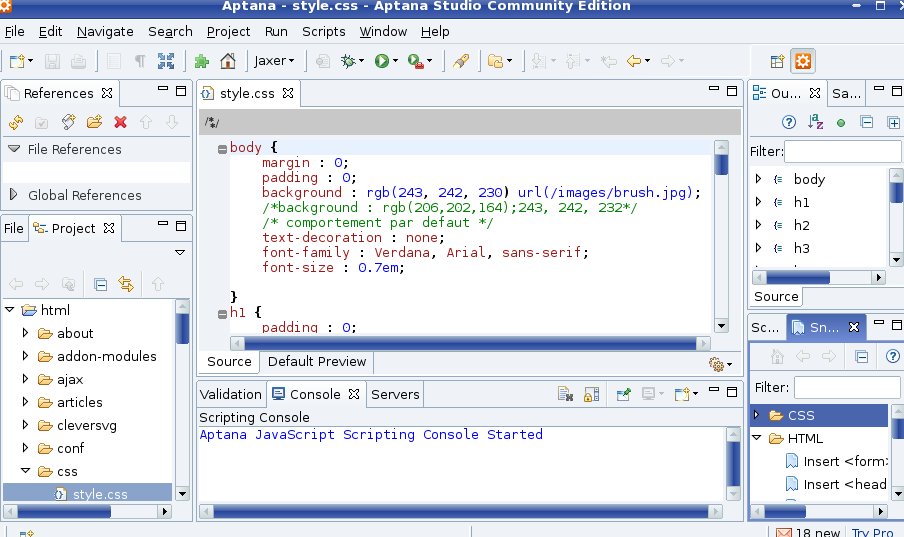Open the Navigate menu
The image size is (904, 537).
[105, 32]
